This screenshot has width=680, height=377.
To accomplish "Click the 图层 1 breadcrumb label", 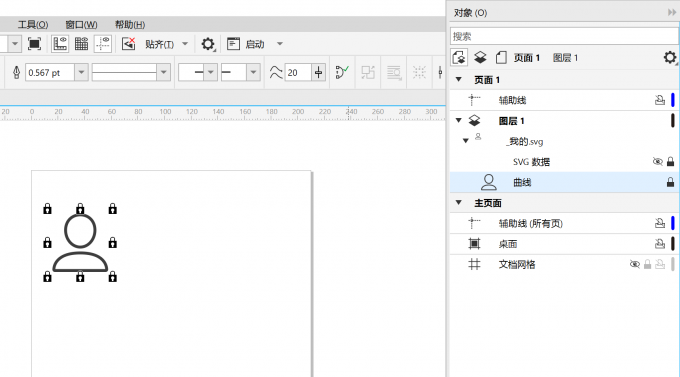I will pyautogui.click(x=566, y=58).
